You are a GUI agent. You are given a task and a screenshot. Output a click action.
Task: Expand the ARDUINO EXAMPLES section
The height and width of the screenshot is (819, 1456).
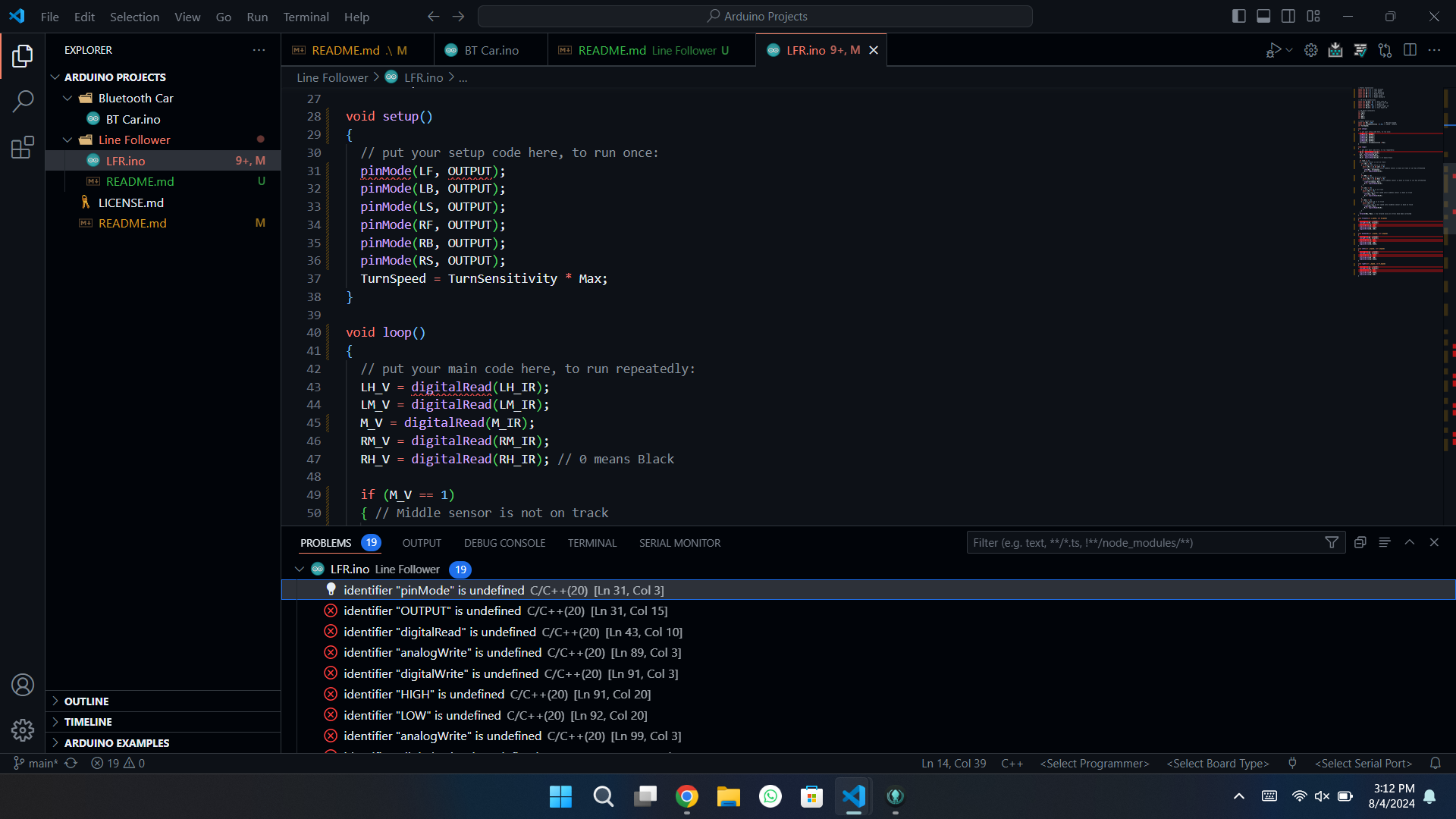click(117, 743)
